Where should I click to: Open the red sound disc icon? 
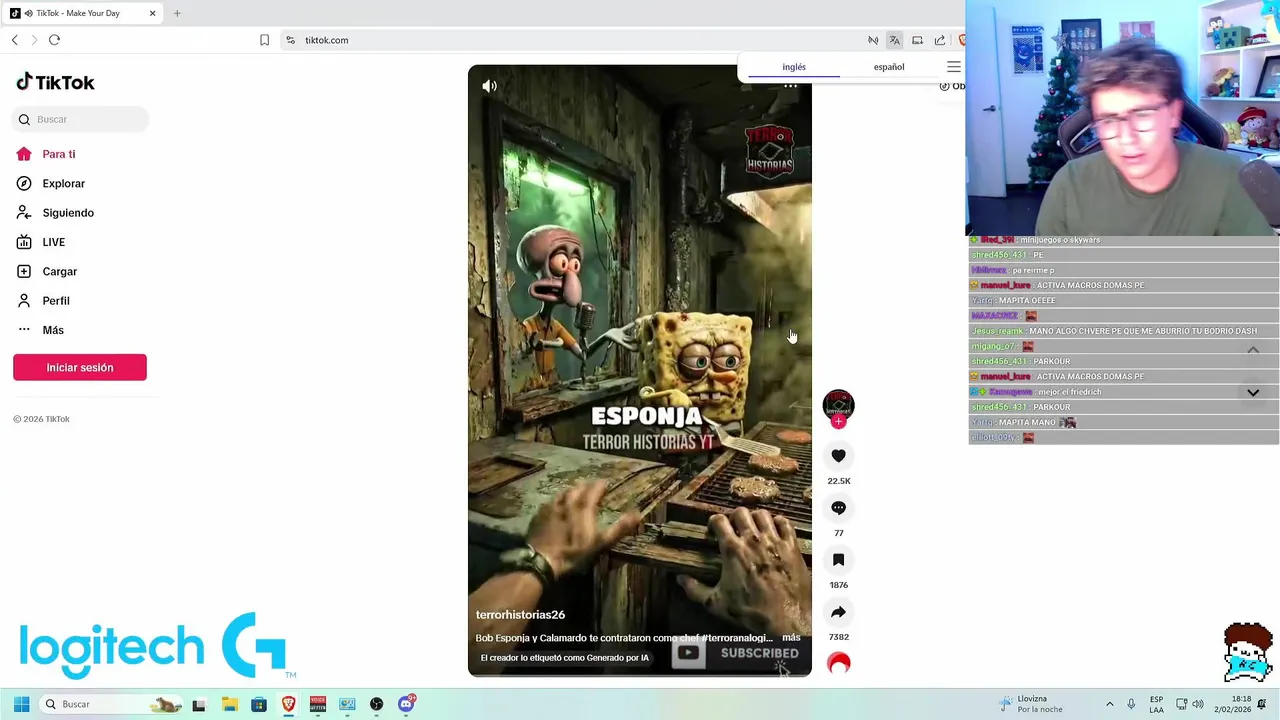[x=838, y=663]
